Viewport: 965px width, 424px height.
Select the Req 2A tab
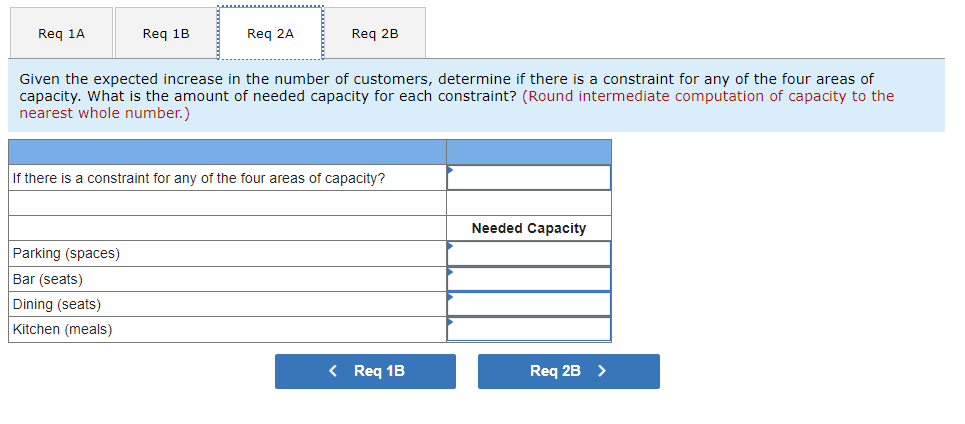270,33
